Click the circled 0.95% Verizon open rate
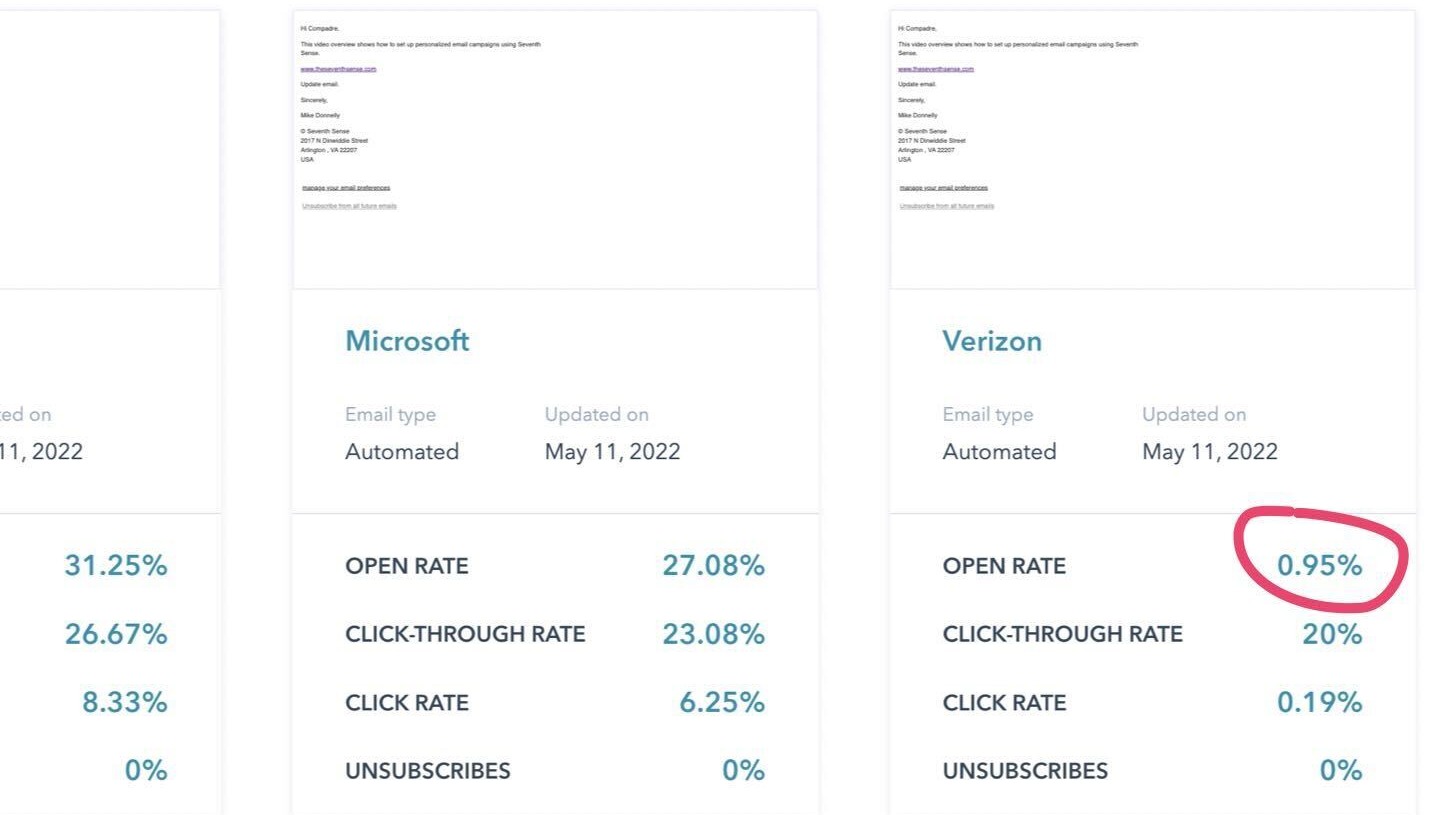 coord(1319,566)
